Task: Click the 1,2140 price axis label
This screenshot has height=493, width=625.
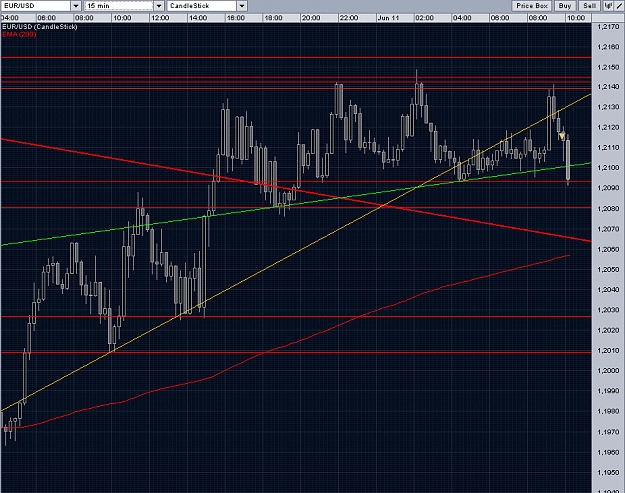Action: click(608, 87)
